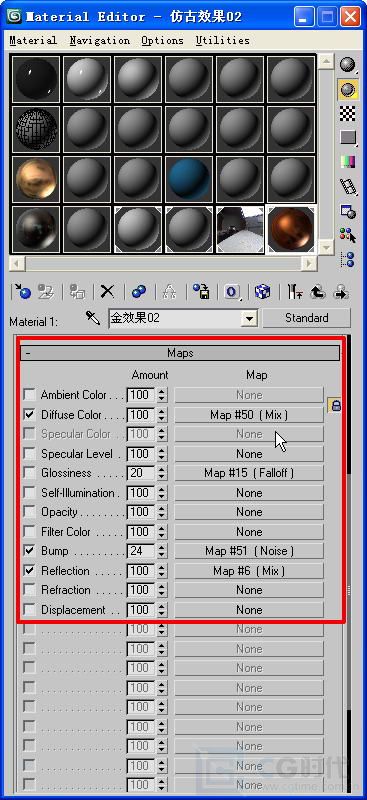Click the Make Preview film icon
This screenshot has height=800, width=367.
pos(348,186)
